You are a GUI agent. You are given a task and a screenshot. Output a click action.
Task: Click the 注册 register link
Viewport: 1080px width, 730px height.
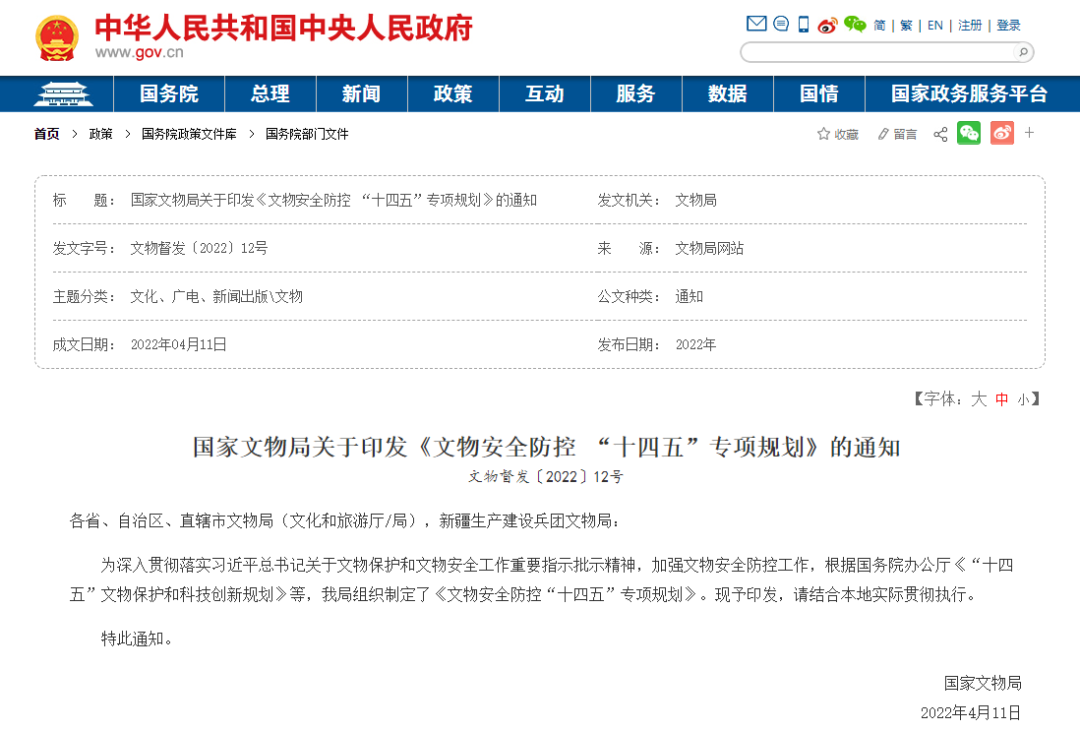[x=970, y=25]
